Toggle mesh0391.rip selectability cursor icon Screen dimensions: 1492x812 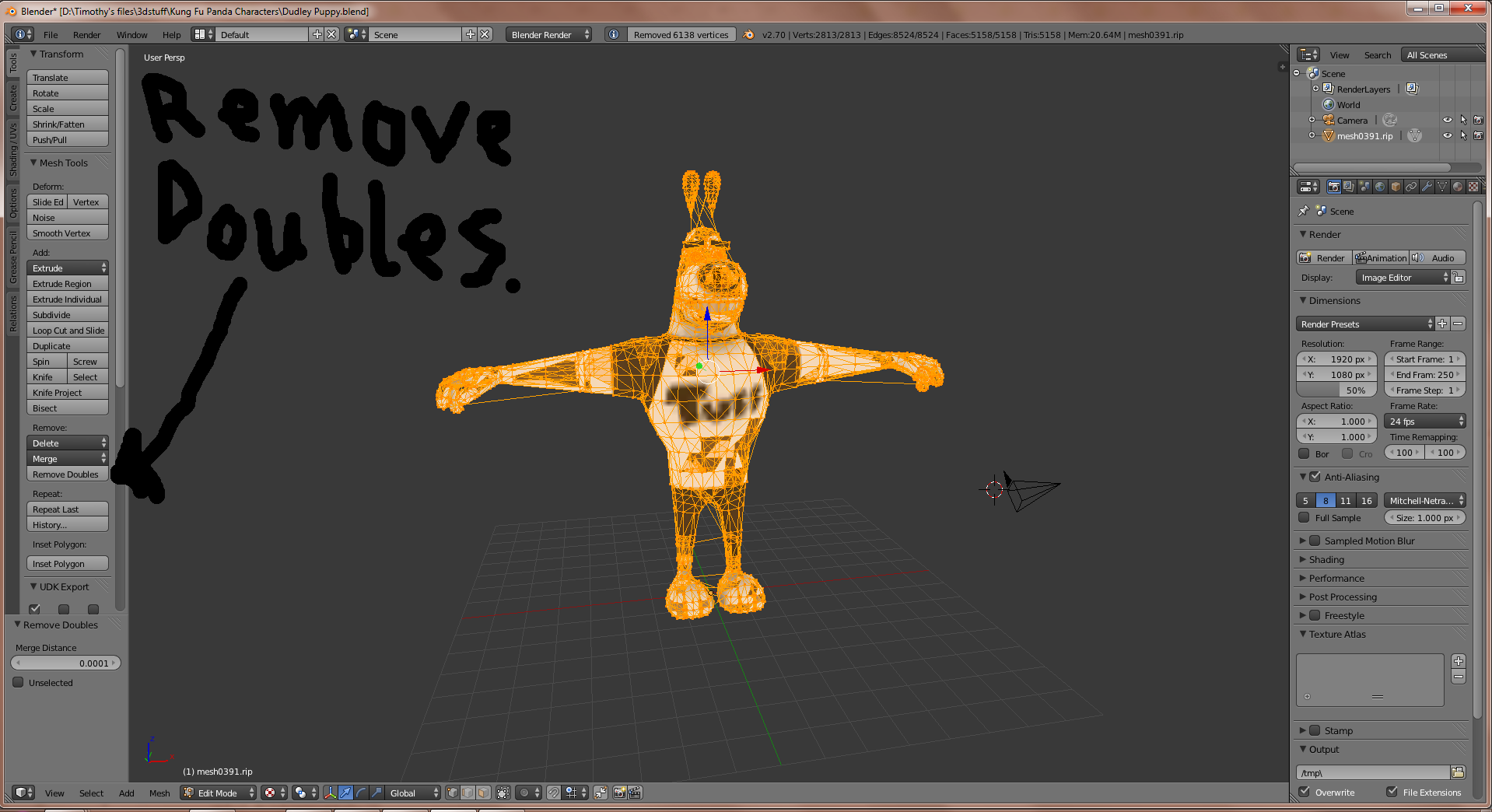(1463, 135)
